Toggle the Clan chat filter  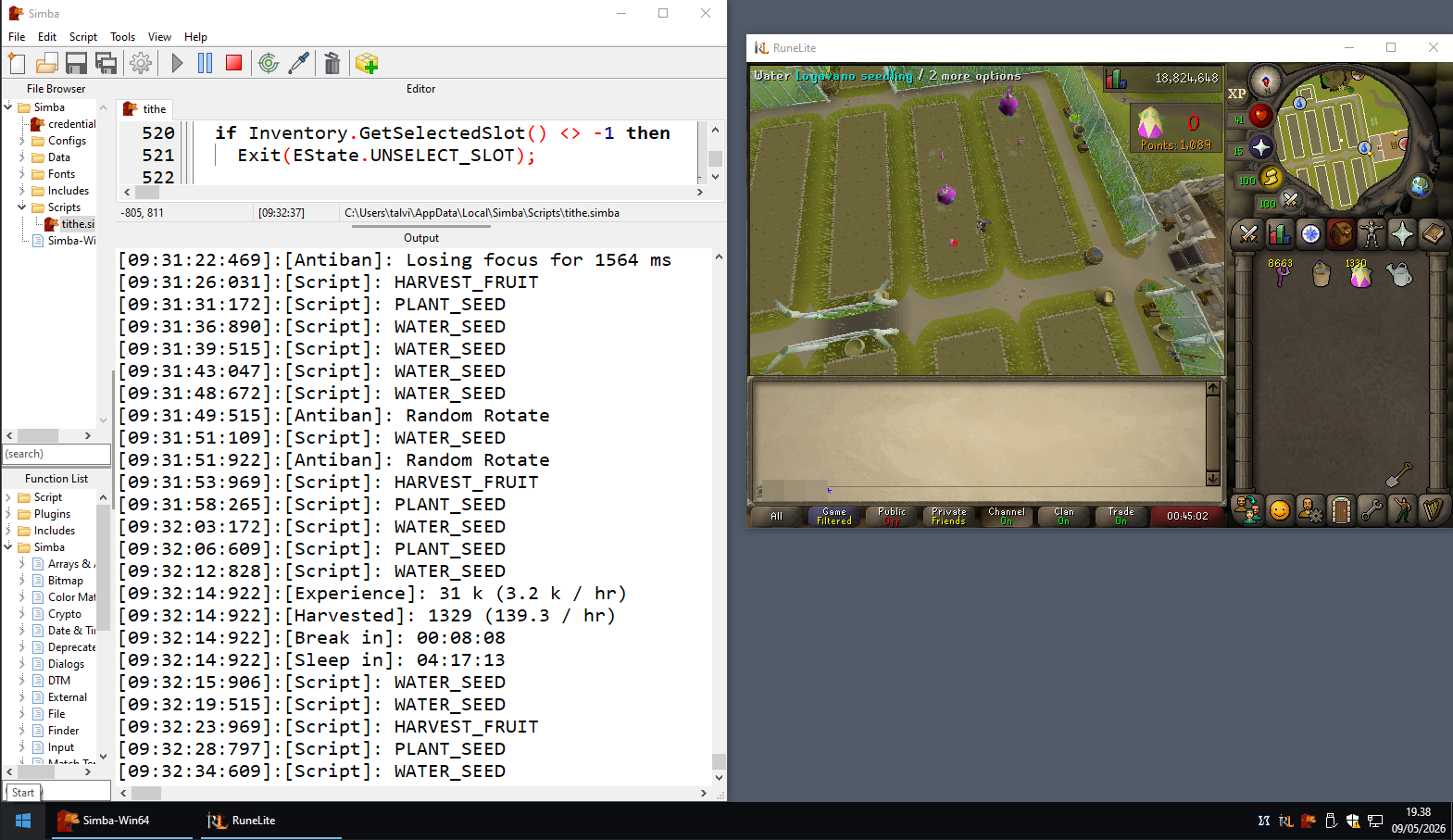tap(1063, 517)
